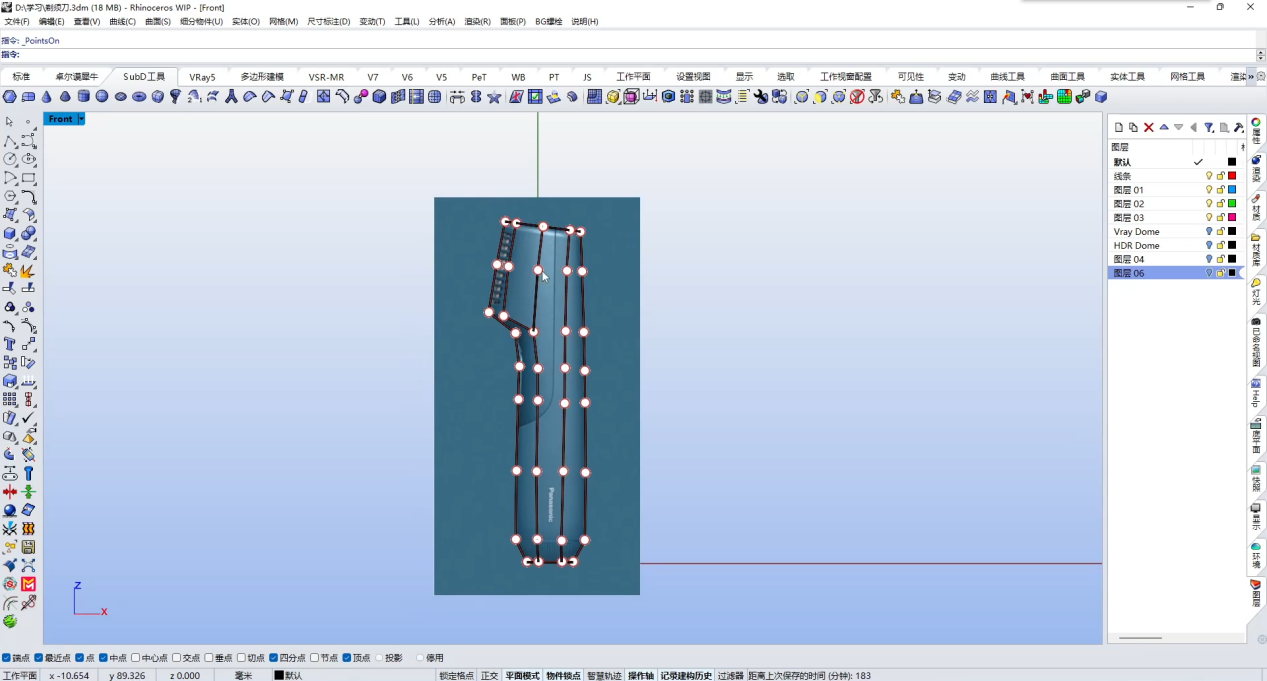Delete layer with the red X icon
The width and height of the screenshot is (1267, 681).
[x=1149, y=127]
